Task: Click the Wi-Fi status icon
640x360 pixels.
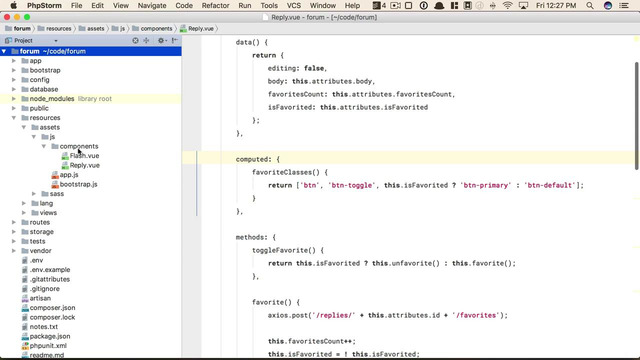Action: 507,5
